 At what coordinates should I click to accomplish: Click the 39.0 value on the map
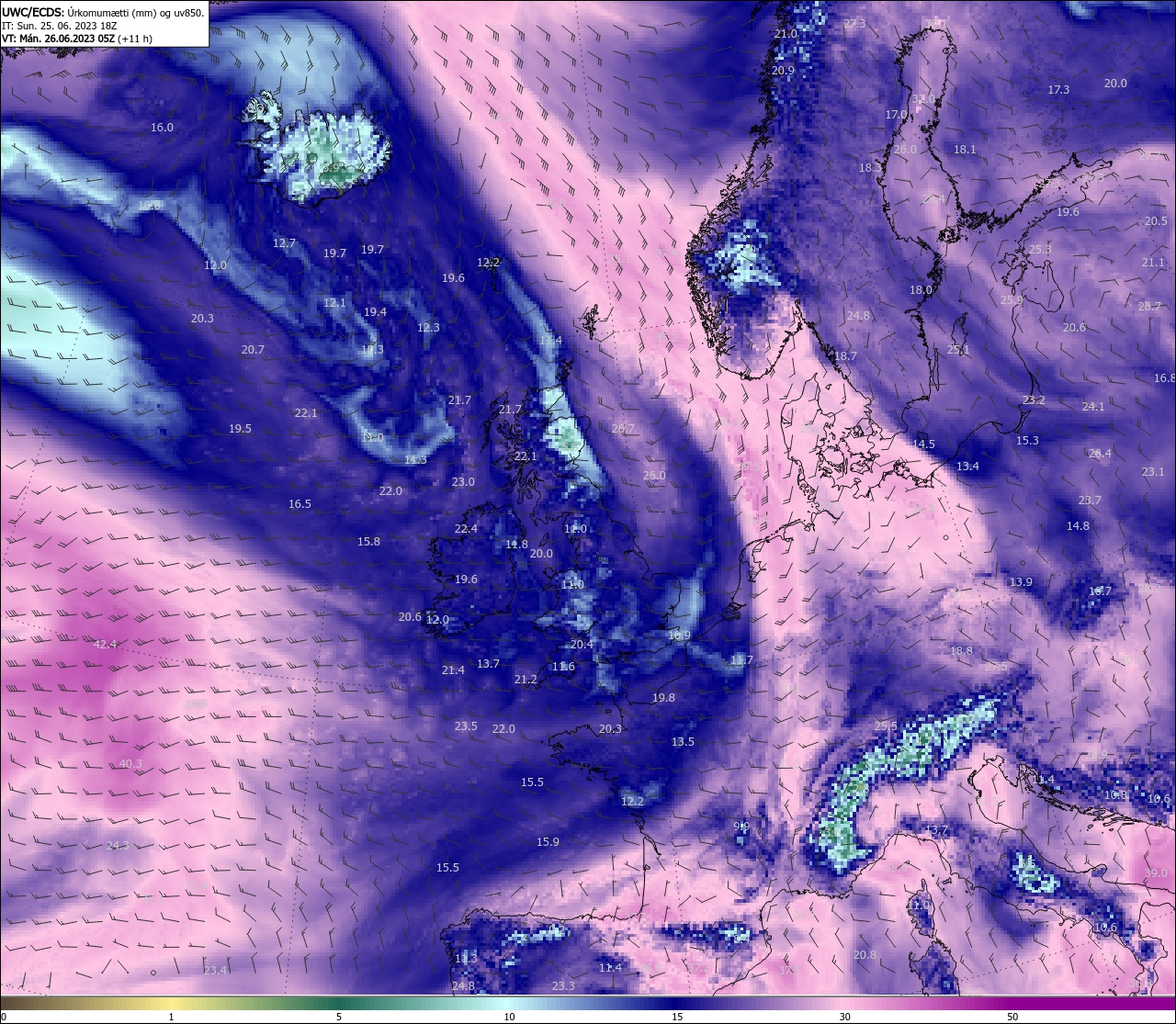point(1156,873)
